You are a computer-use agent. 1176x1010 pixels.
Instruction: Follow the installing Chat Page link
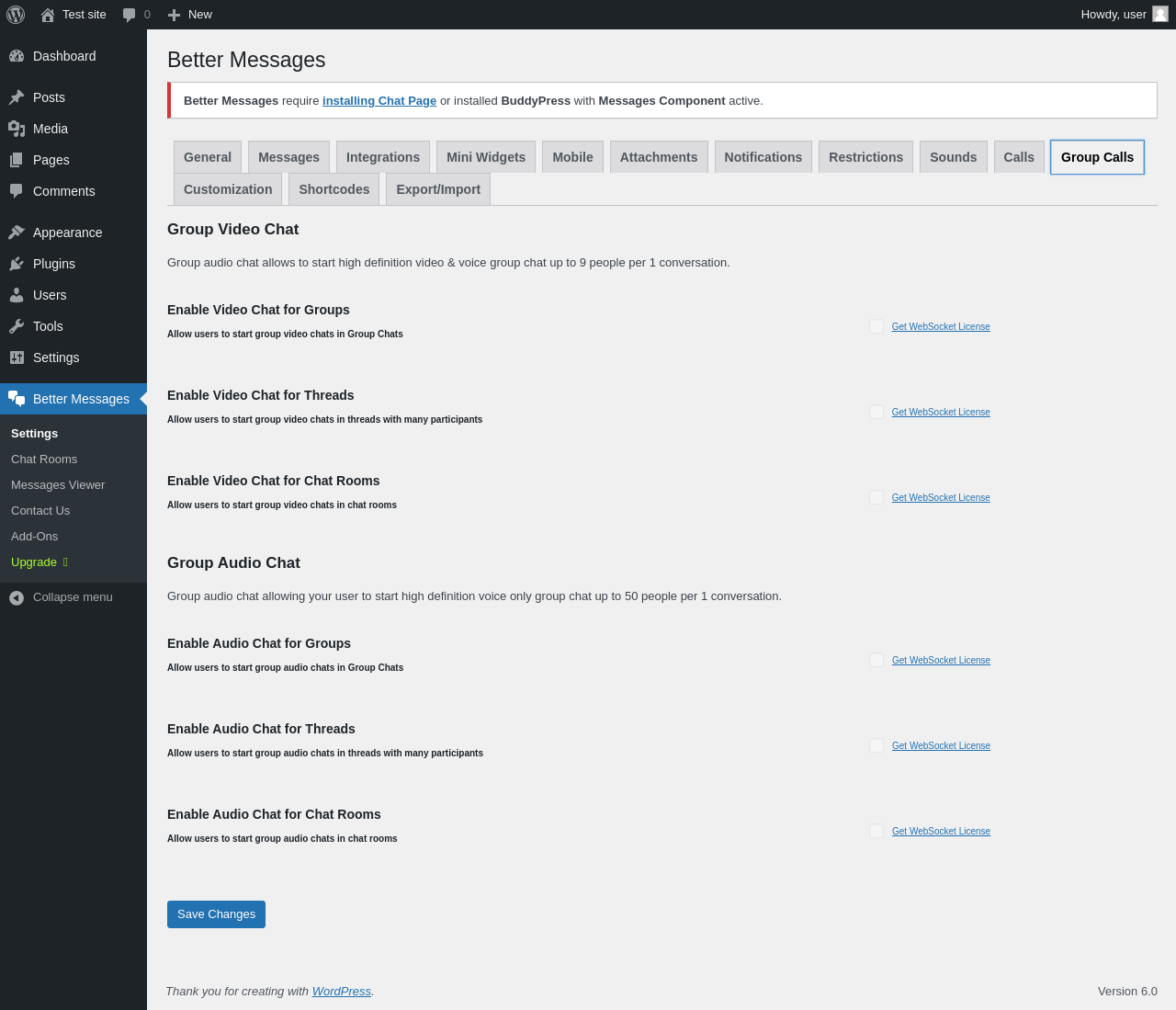379,101
